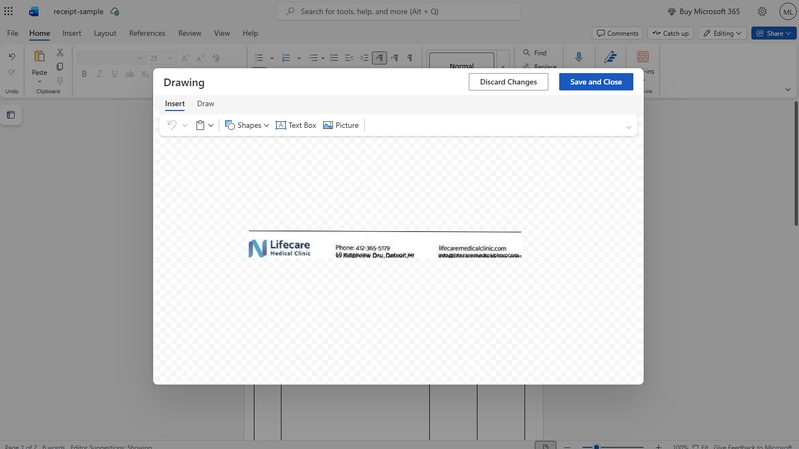This screenshot has height=449, width=799.
Task: Switch to the Layout ribbon tab
Action: click(x=105, y=33)
